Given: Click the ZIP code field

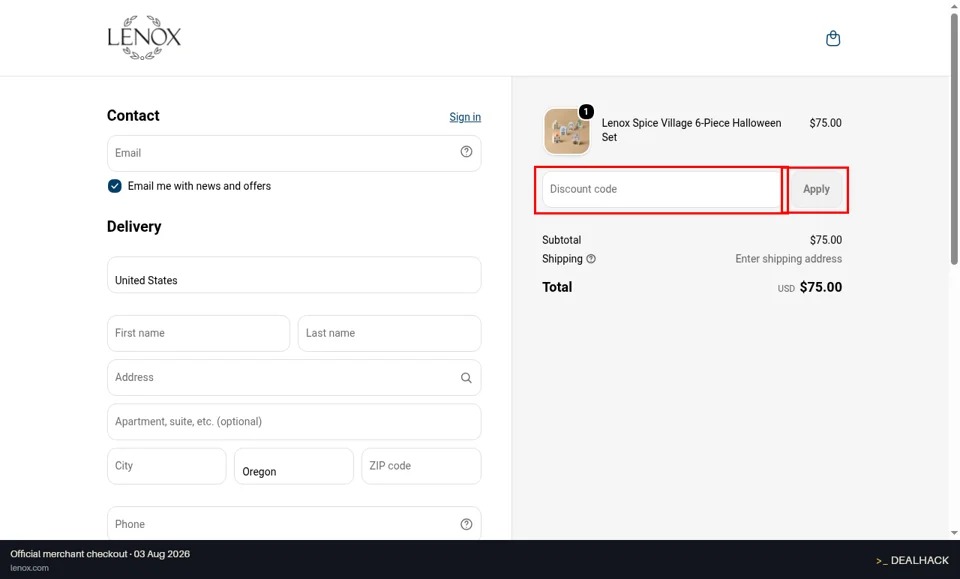Looking at the screenshot, I should [421, 466].
